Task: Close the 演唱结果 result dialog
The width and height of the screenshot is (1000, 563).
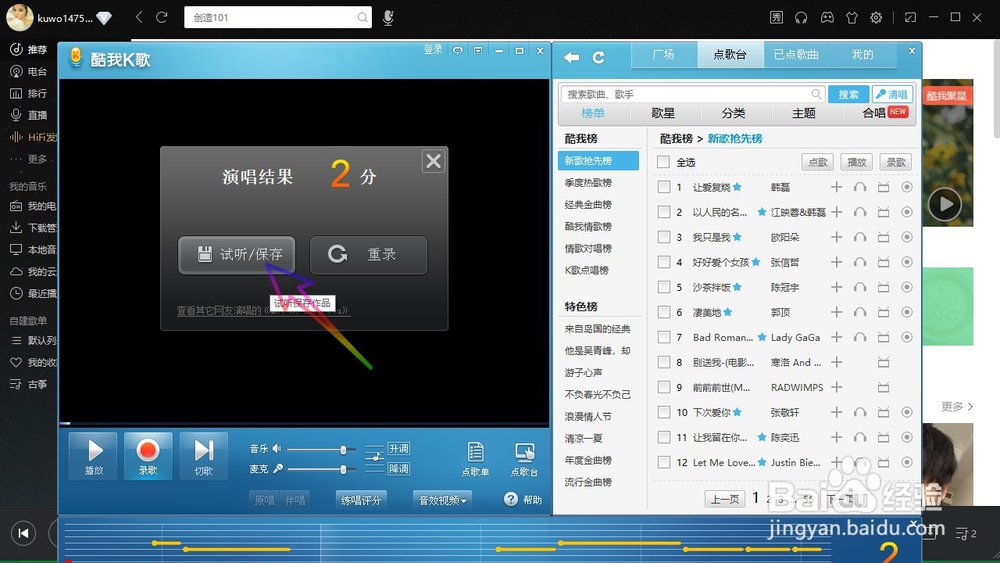Action: pos(433,161)
